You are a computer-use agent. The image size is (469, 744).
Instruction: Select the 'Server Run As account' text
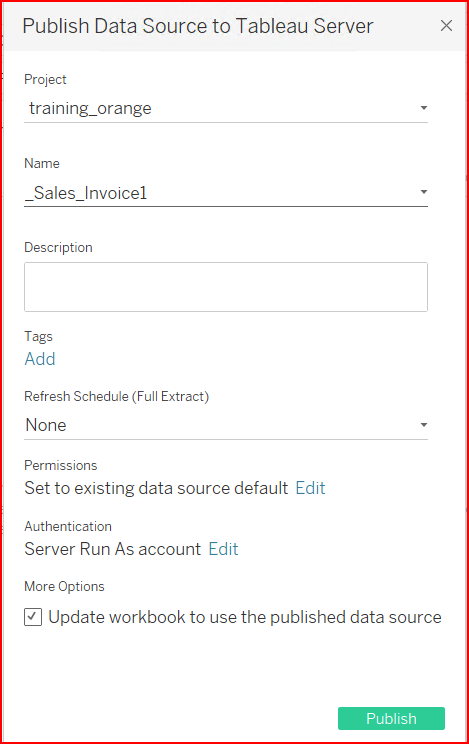point(113,549)
